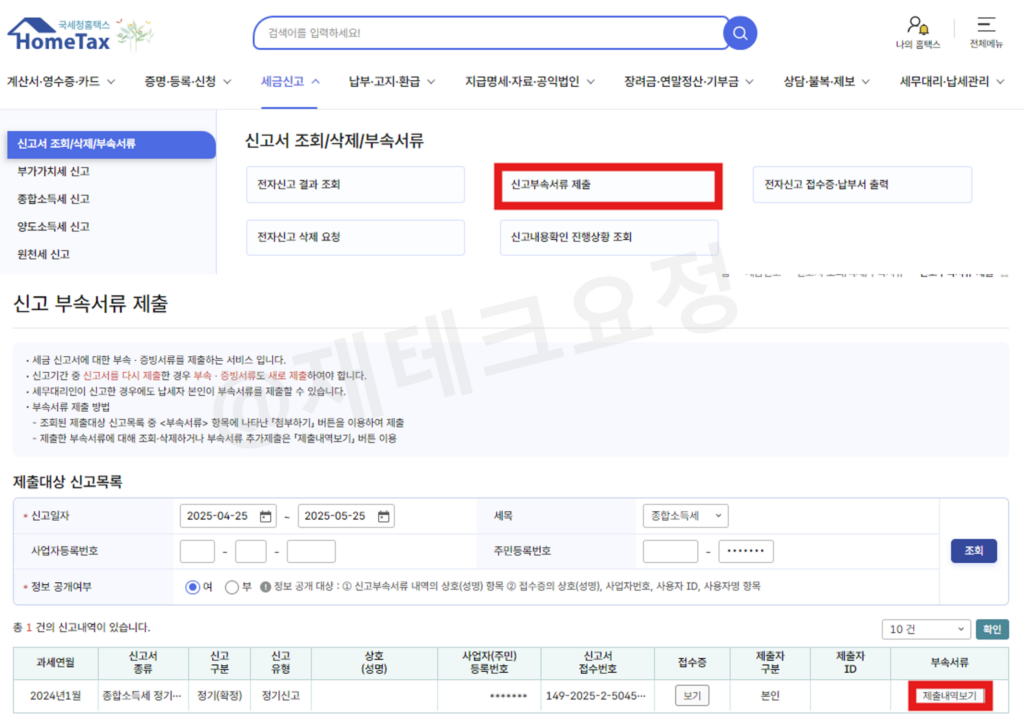
Task: Expand 상담·불복·제보 menu chevron
Action: coord(865,82)
